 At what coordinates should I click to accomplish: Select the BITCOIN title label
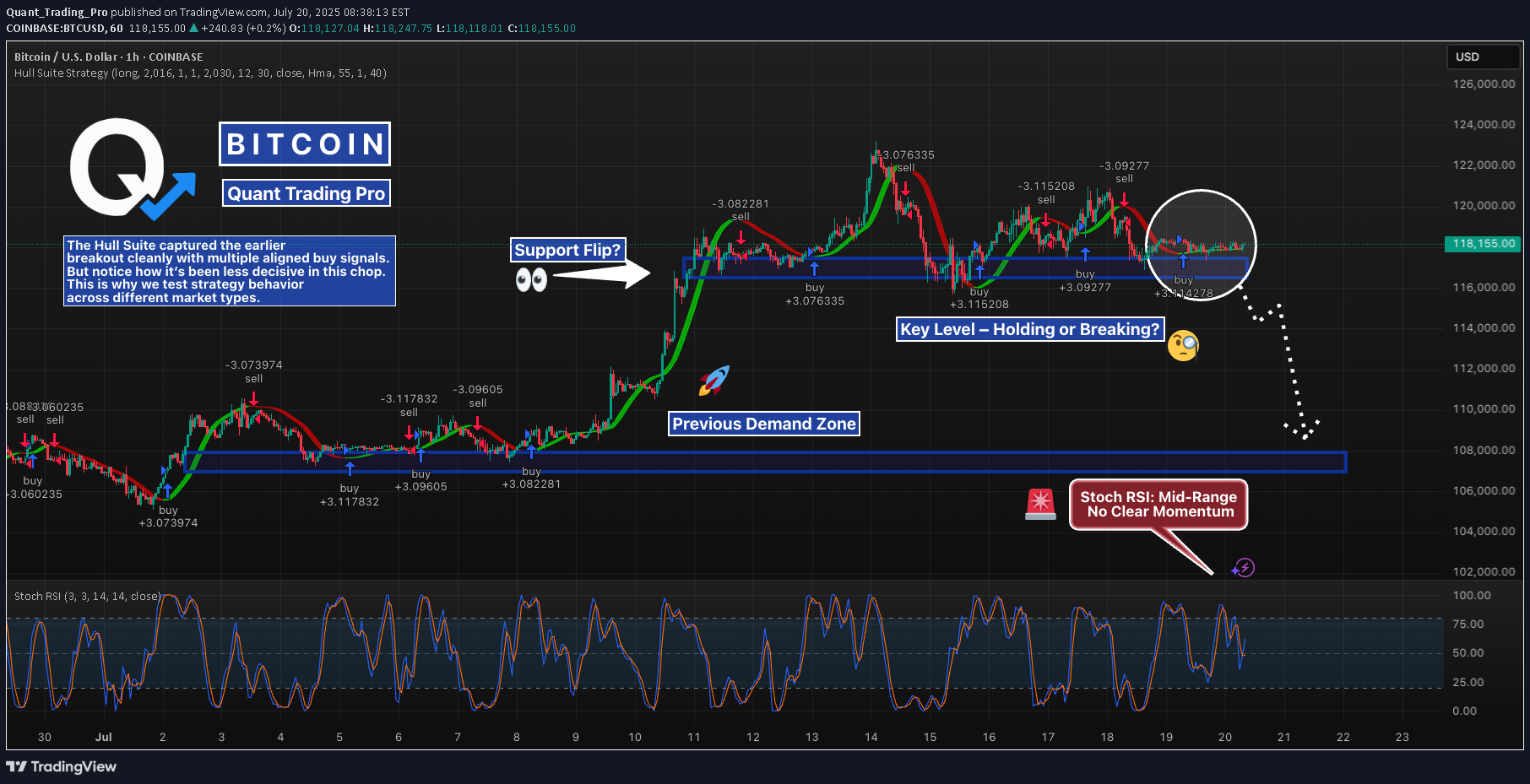pos(305,144)
